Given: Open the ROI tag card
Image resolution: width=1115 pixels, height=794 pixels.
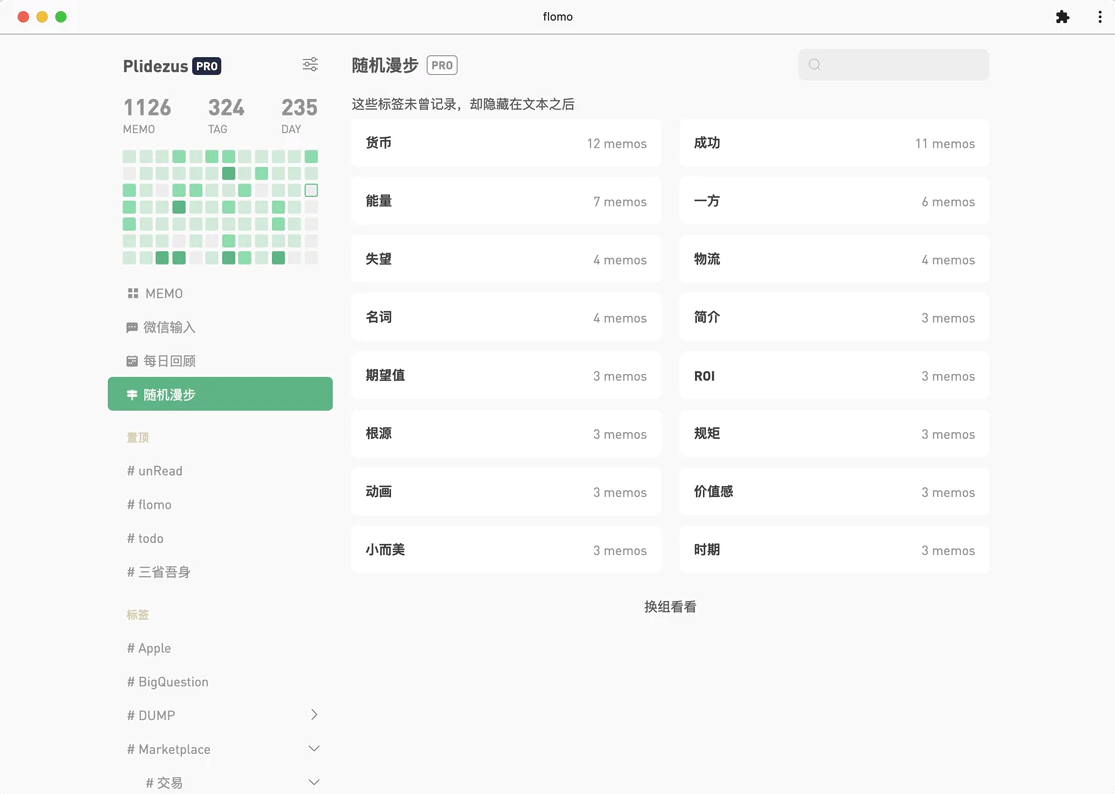Looking at the screenshot, I should (834, 375).
